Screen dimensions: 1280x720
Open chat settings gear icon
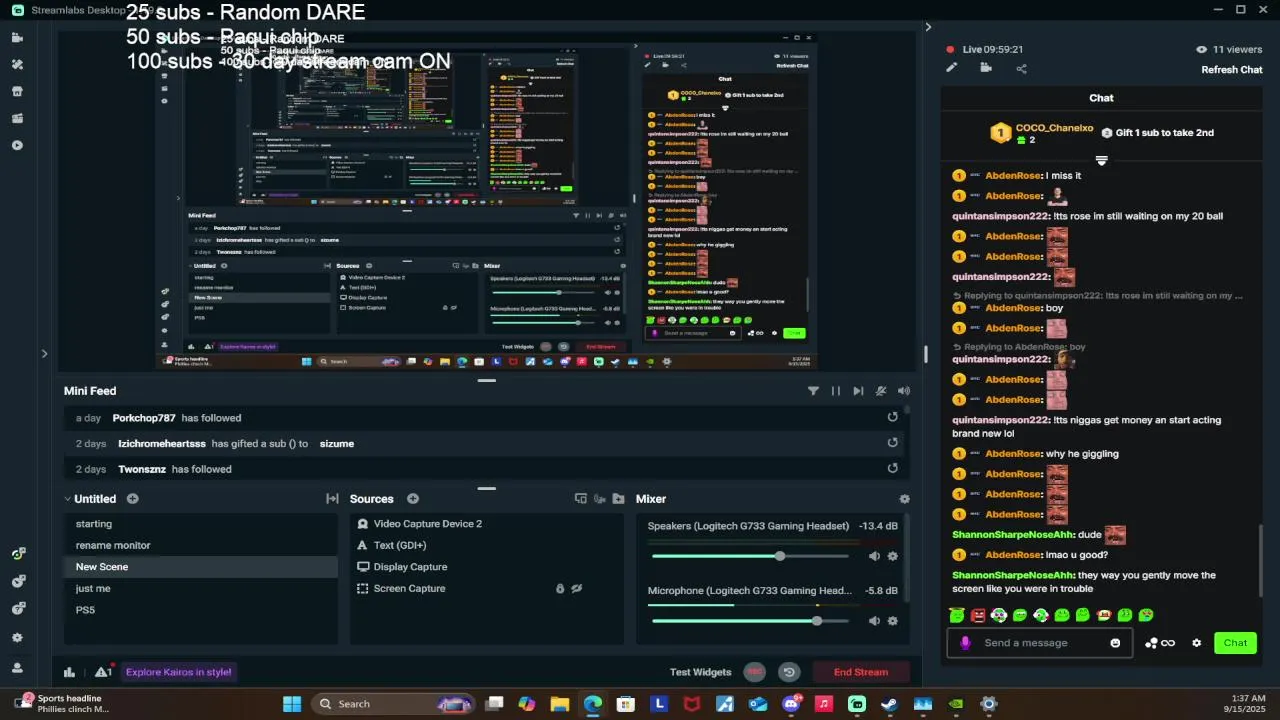[x=1196, y=643]
